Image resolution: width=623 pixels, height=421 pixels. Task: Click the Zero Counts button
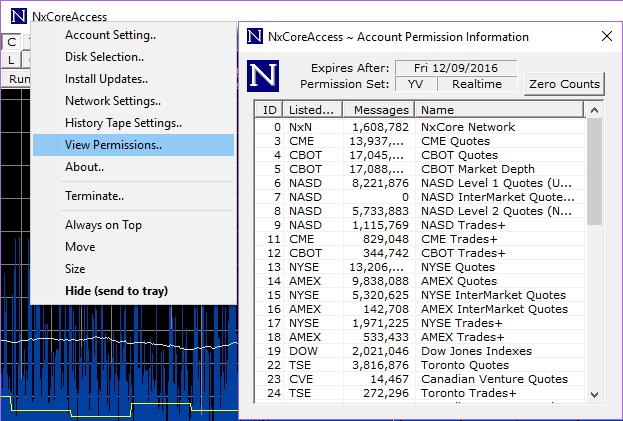pos(564,84)
